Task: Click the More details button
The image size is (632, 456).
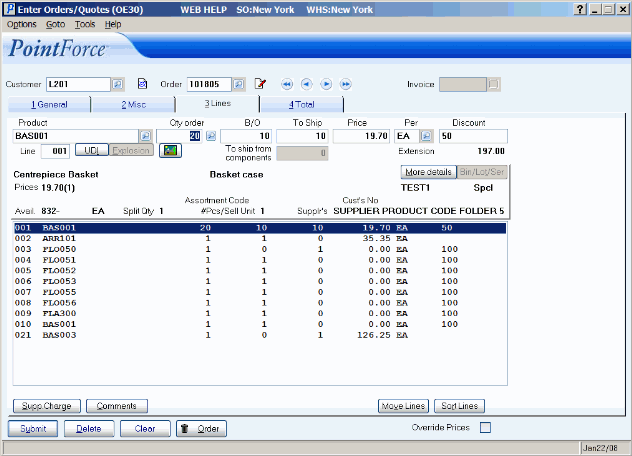Action: click(x=428, y=172)
